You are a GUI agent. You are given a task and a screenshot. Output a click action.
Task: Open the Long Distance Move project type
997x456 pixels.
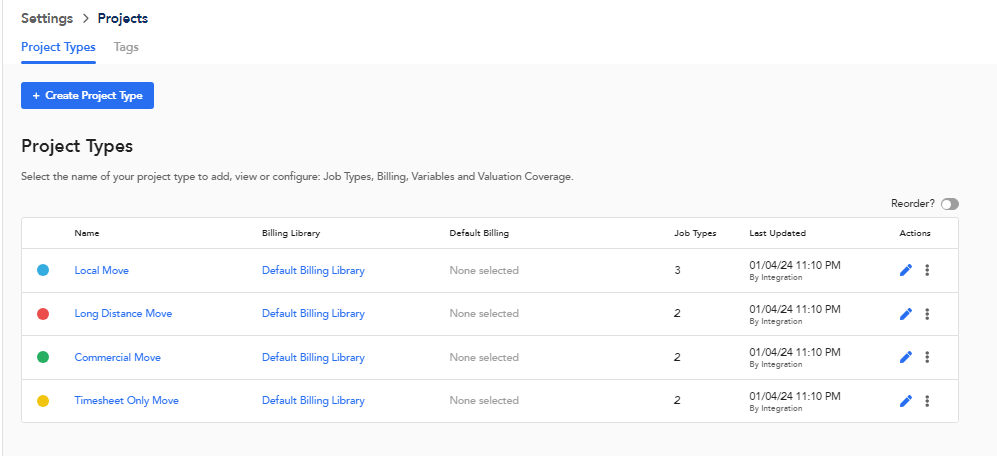click(x=123, y=314)
